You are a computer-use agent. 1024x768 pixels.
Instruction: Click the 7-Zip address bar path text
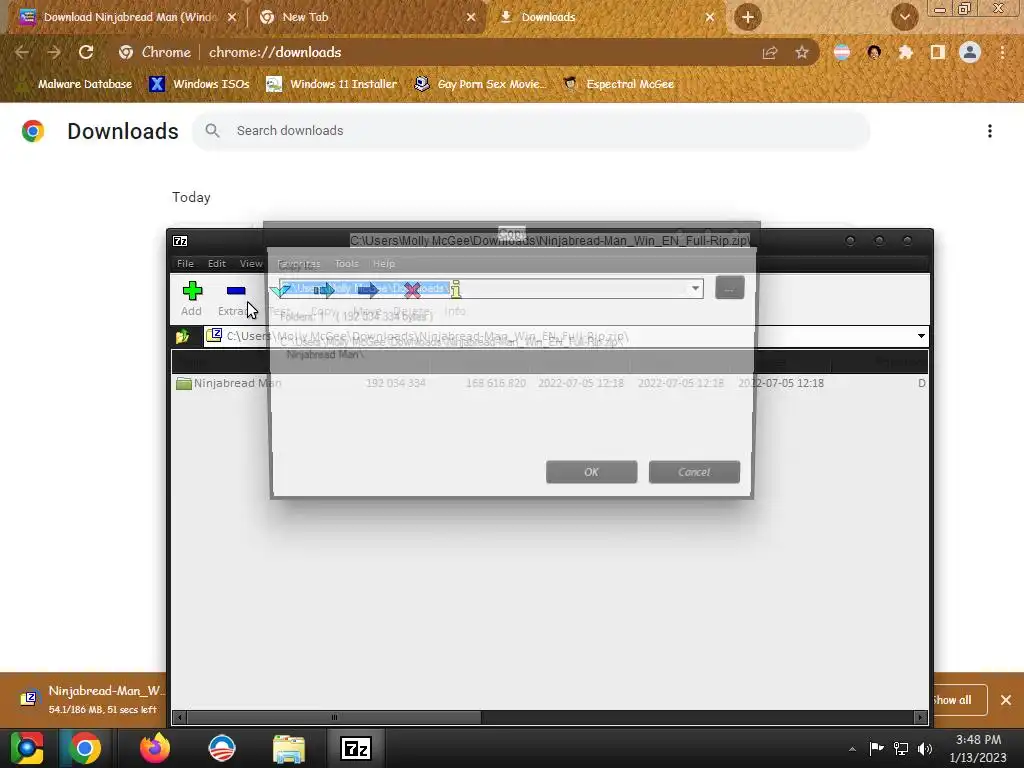(x=427, y=336)
